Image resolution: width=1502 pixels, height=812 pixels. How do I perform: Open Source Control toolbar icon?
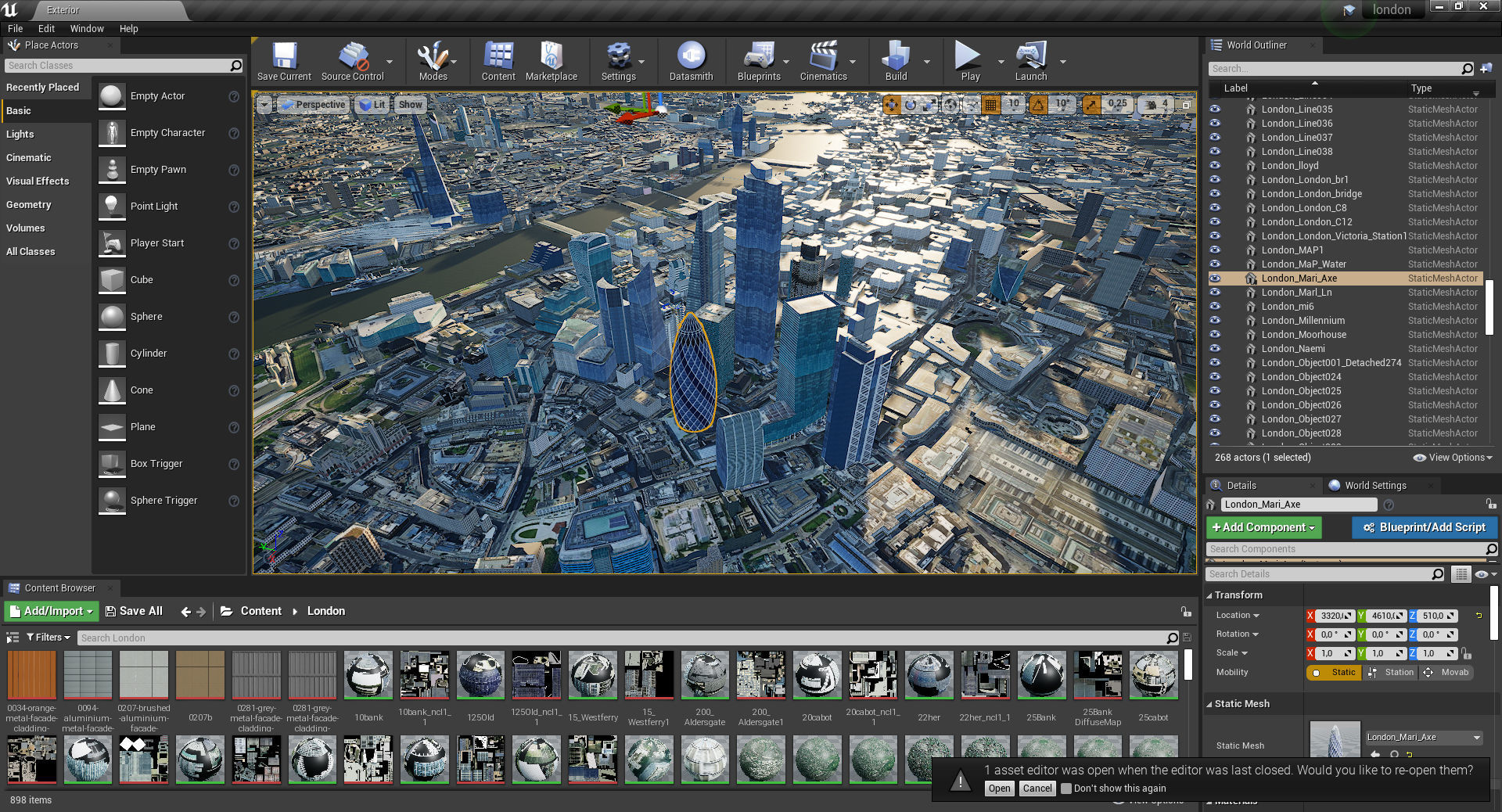coord(353,56)
